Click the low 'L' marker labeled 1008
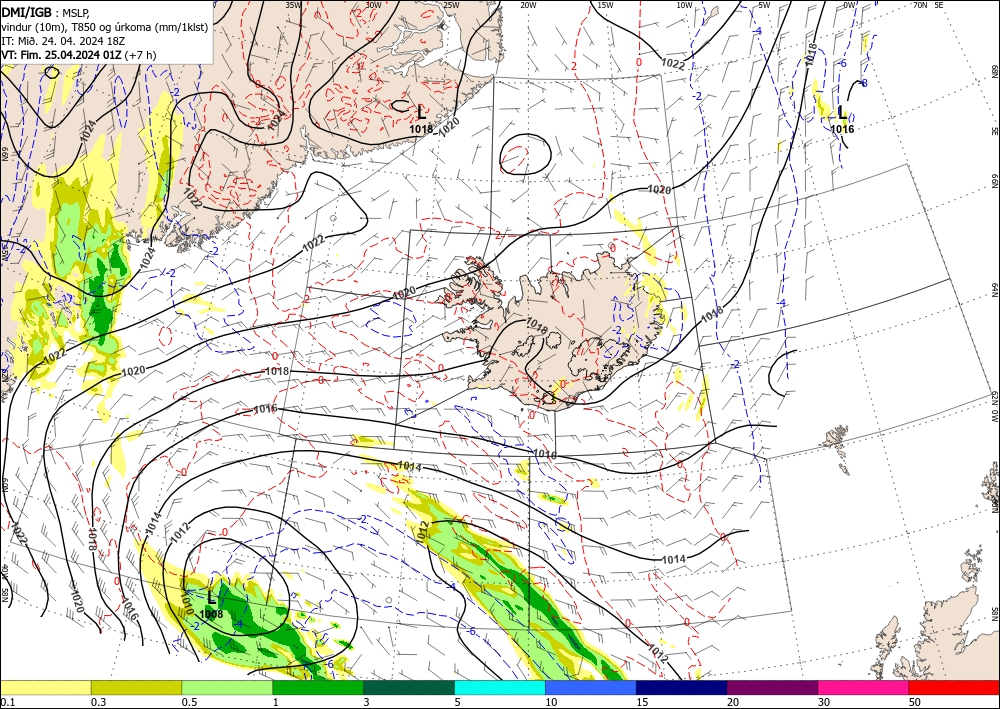 tap(212, 597)
